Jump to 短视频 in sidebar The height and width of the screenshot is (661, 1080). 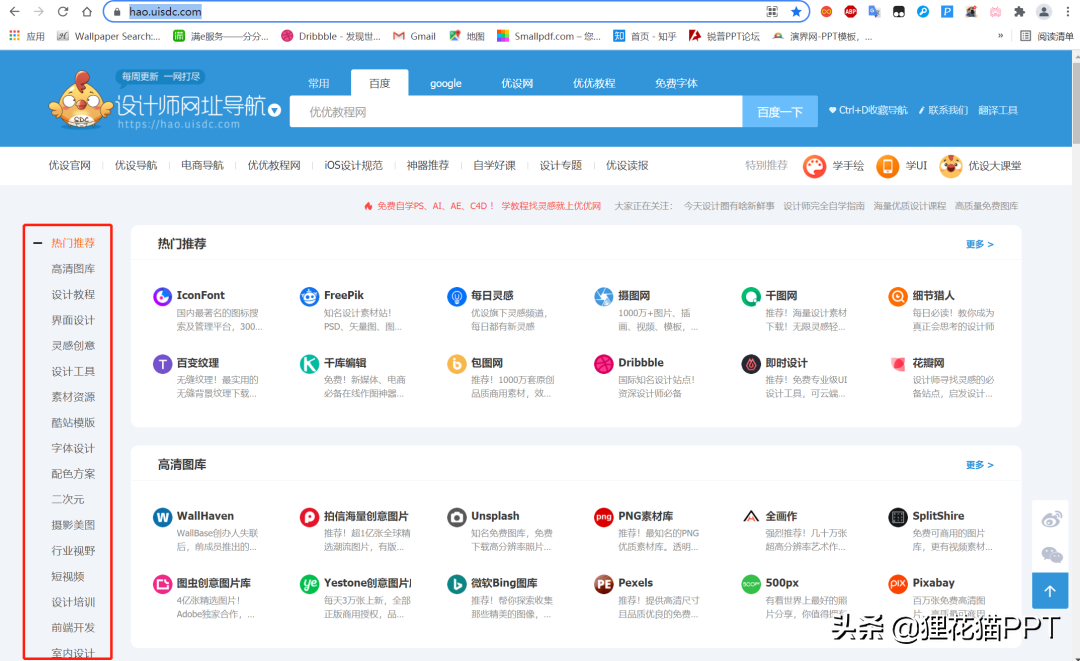[68, 576]
